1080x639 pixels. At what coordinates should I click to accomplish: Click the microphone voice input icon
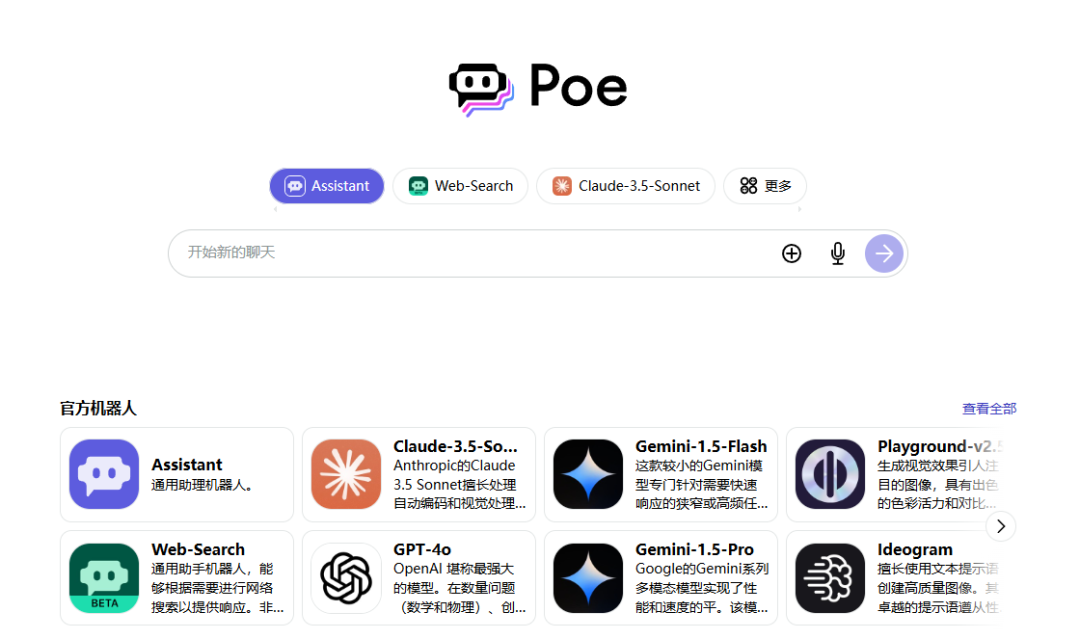tap(837, 253)
